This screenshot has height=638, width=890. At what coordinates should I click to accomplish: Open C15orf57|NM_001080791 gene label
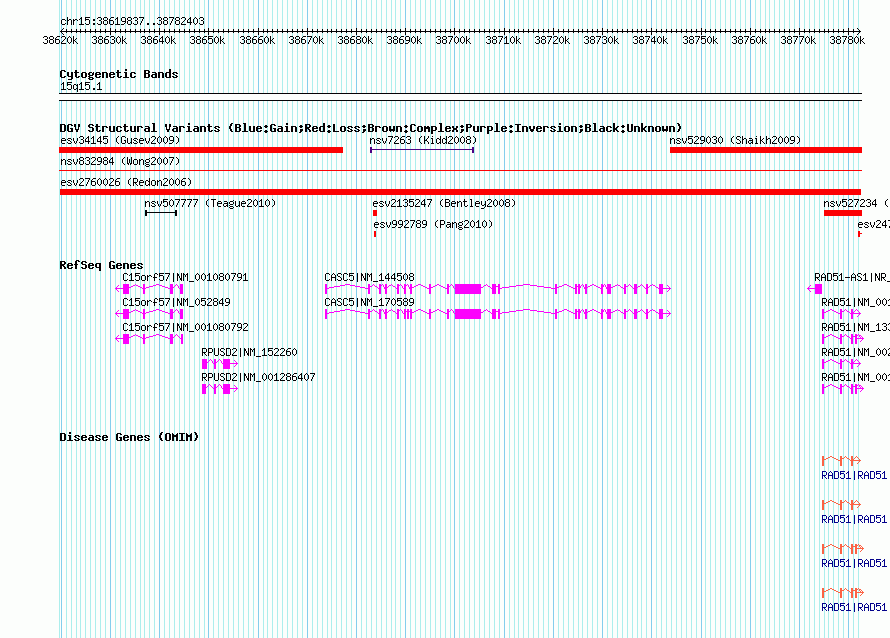185,278
